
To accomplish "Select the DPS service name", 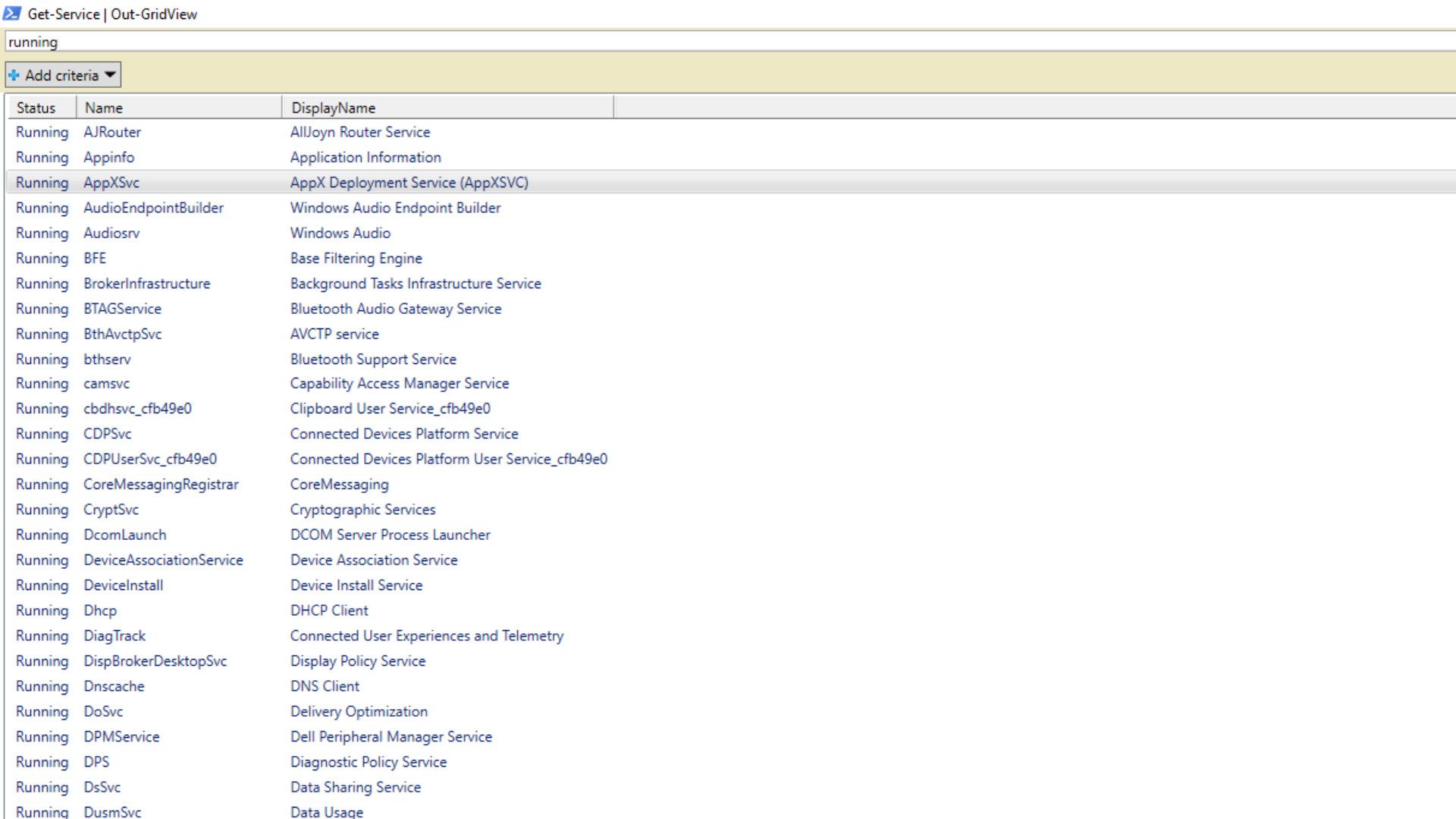I will click(96, 762).
